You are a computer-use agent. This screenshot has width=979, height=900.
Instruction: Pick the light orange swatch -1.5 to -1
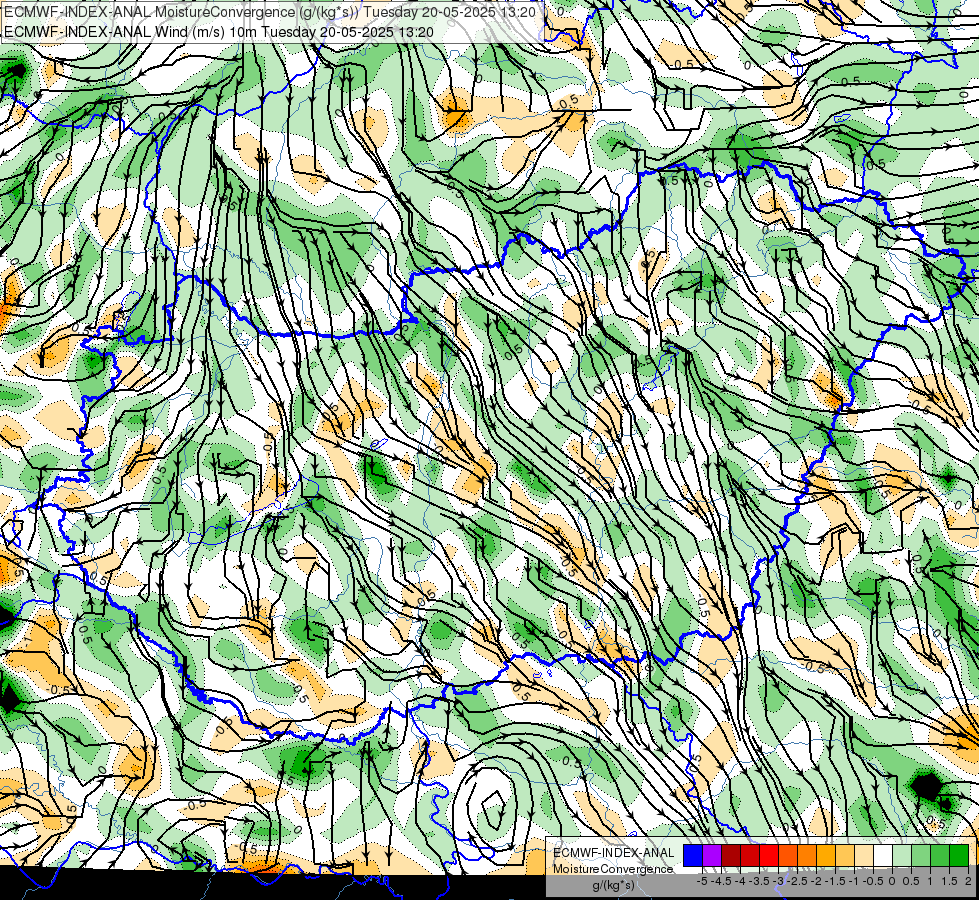coord(845,855)
